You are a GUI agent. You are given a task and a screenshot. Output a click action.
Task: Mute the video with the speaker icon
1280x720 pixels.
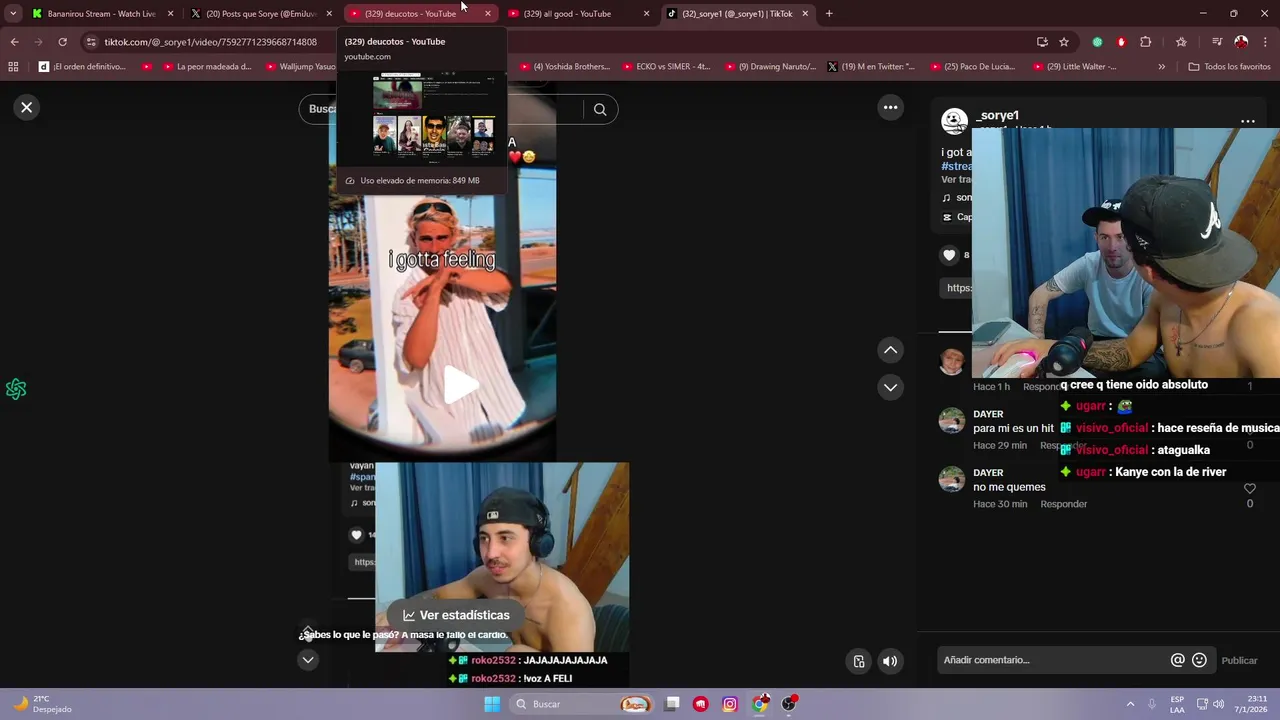click(890, 661)
